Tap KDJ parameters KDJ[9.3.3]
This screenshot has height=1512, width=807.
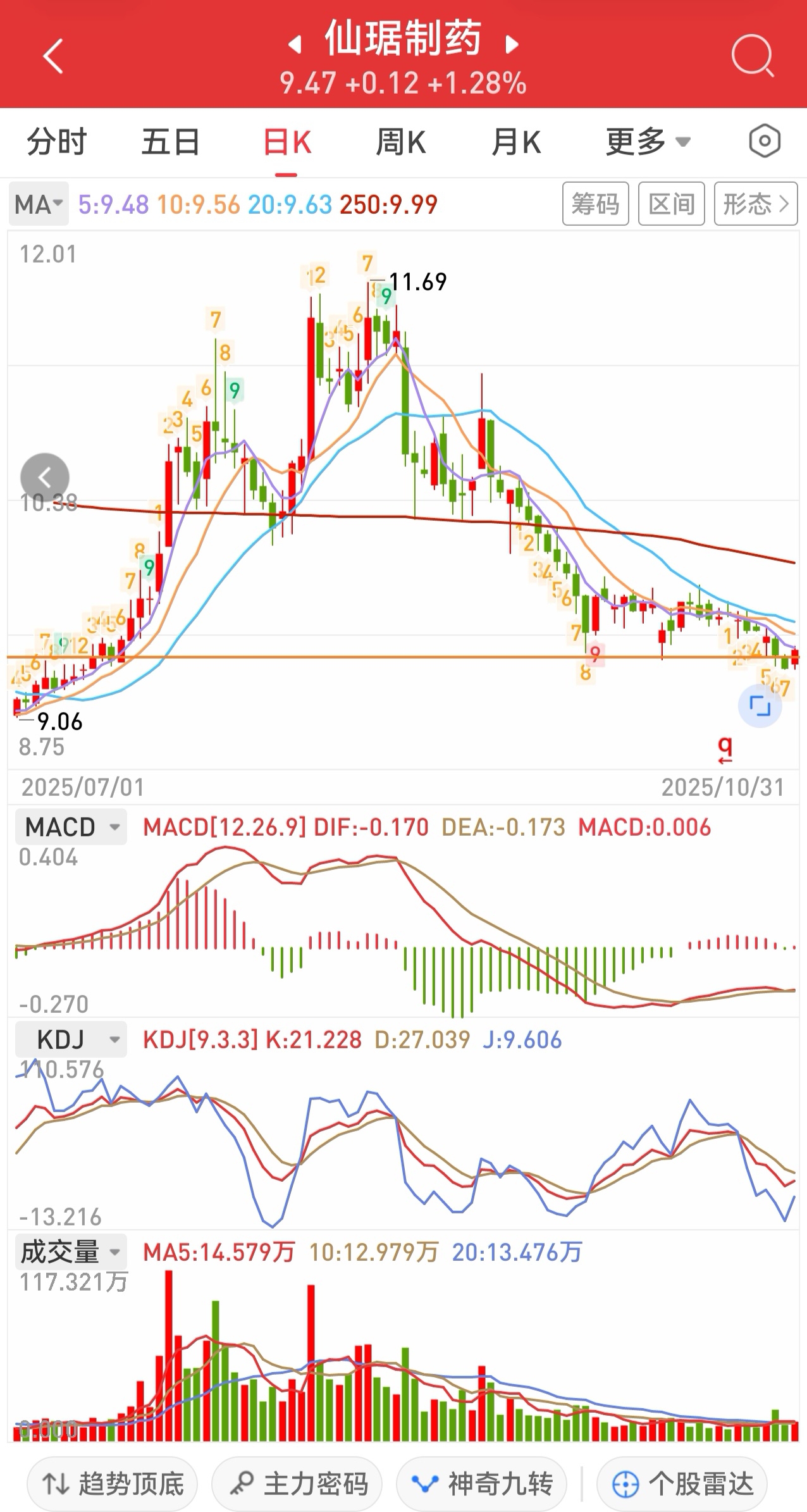click(x=200, y=1039)
